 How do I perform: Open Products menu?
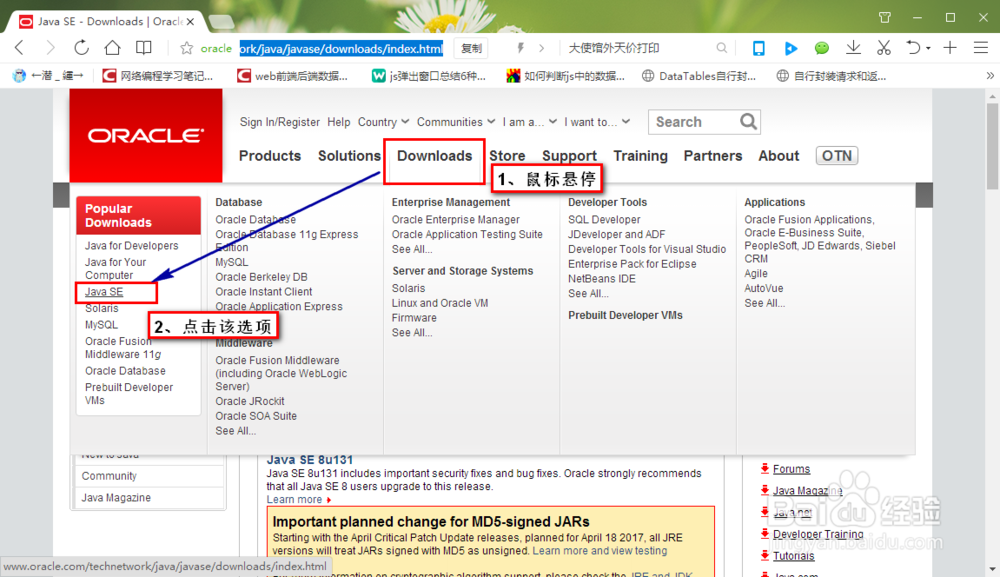tap(270, 156)
